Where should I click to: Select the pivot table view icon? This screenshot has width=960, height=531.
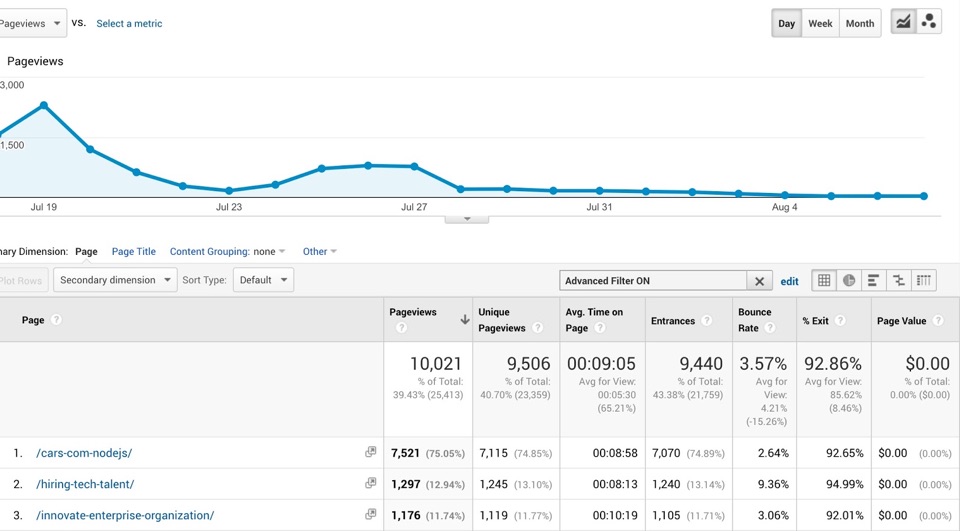924,281
